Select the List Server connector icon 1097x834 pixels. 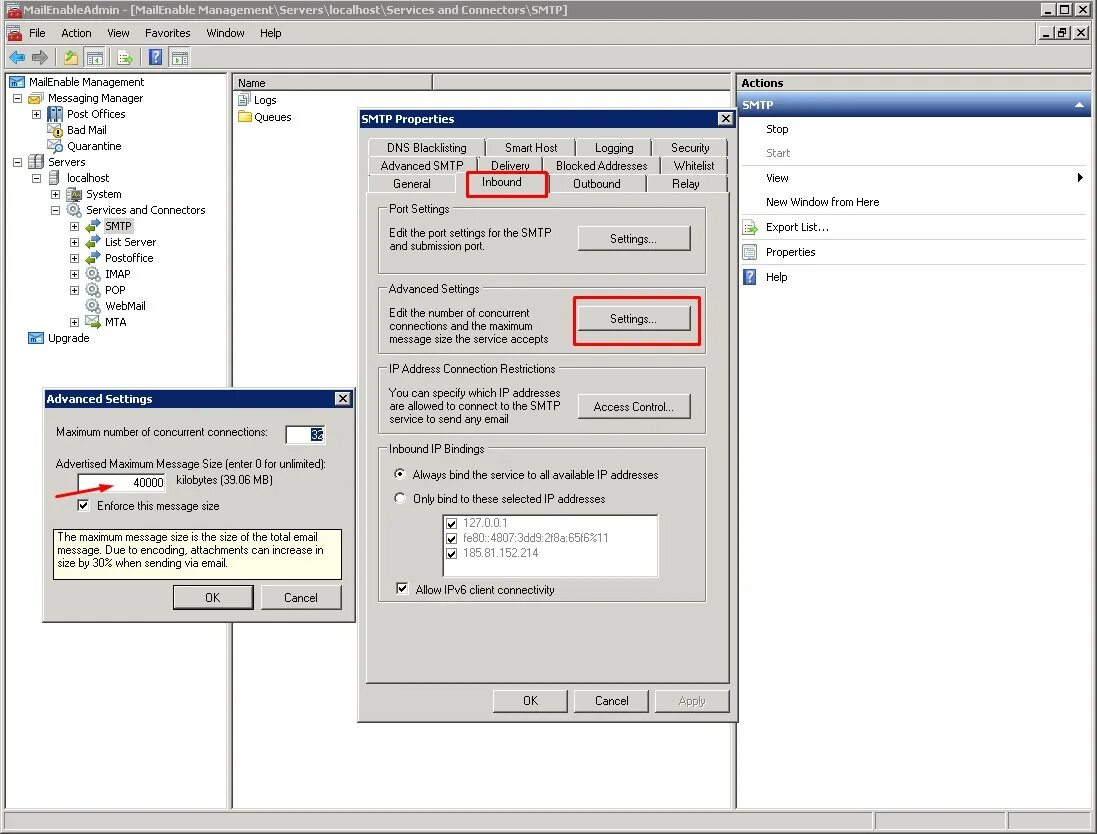[x=92, y=242]
